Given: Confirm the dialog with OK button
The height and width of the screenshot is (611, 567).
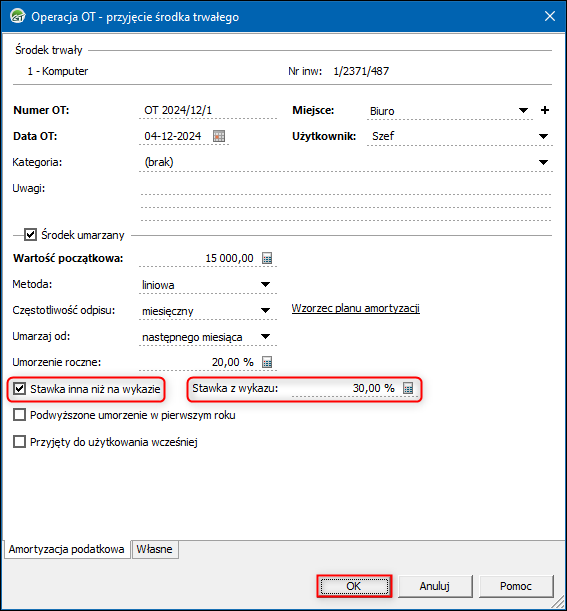Looking at the screenshot, I should pos(354,586).
